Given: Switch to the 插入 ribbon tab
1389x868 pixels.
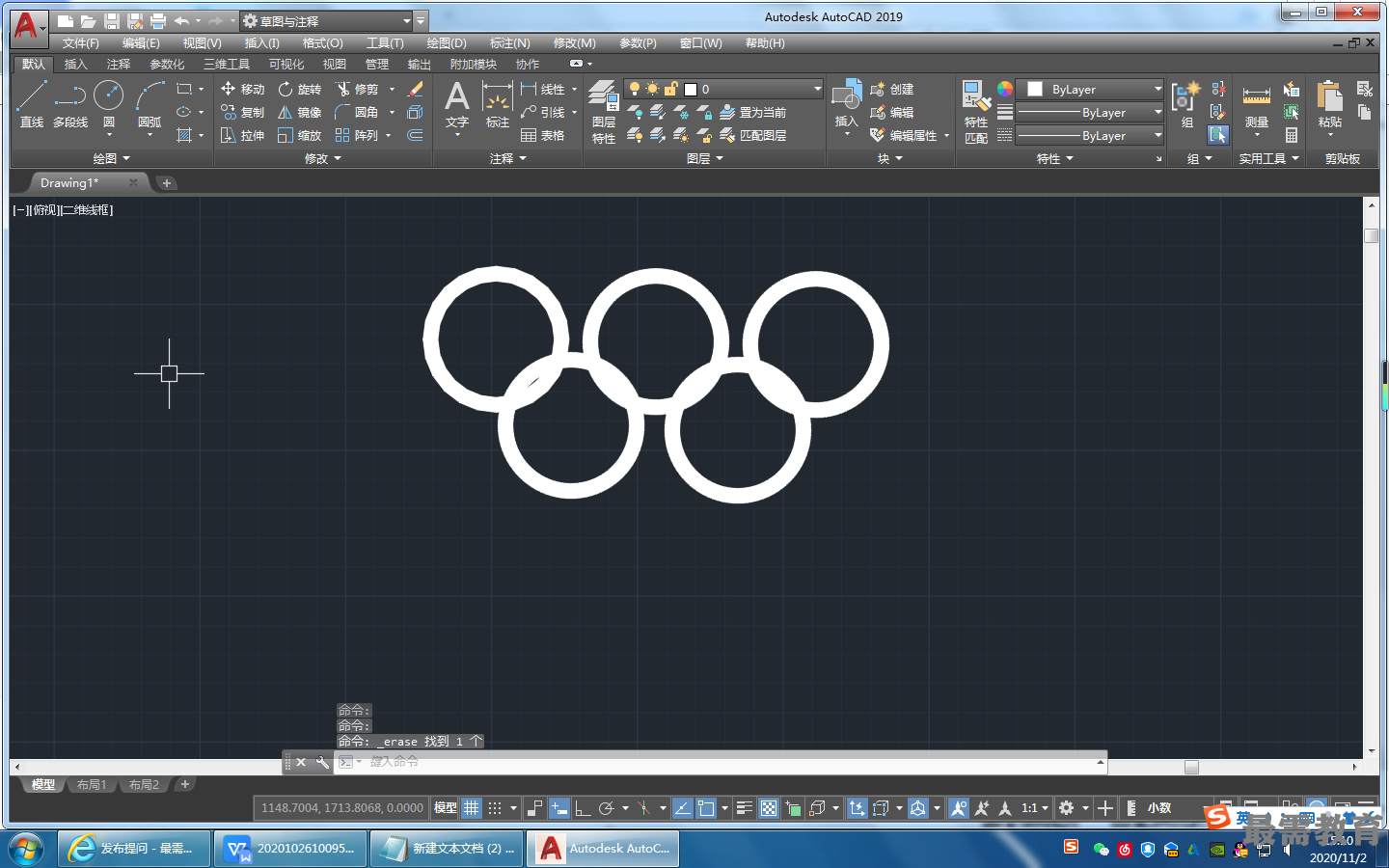Looking at the screenshot, I should click(x=75, y=65).
